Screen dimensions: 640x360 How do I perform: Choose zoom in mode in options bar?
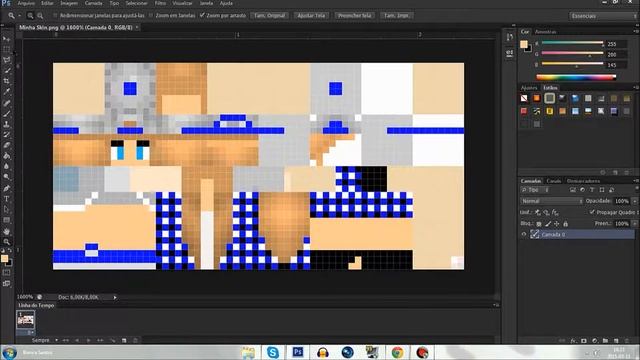click(30, 16)
